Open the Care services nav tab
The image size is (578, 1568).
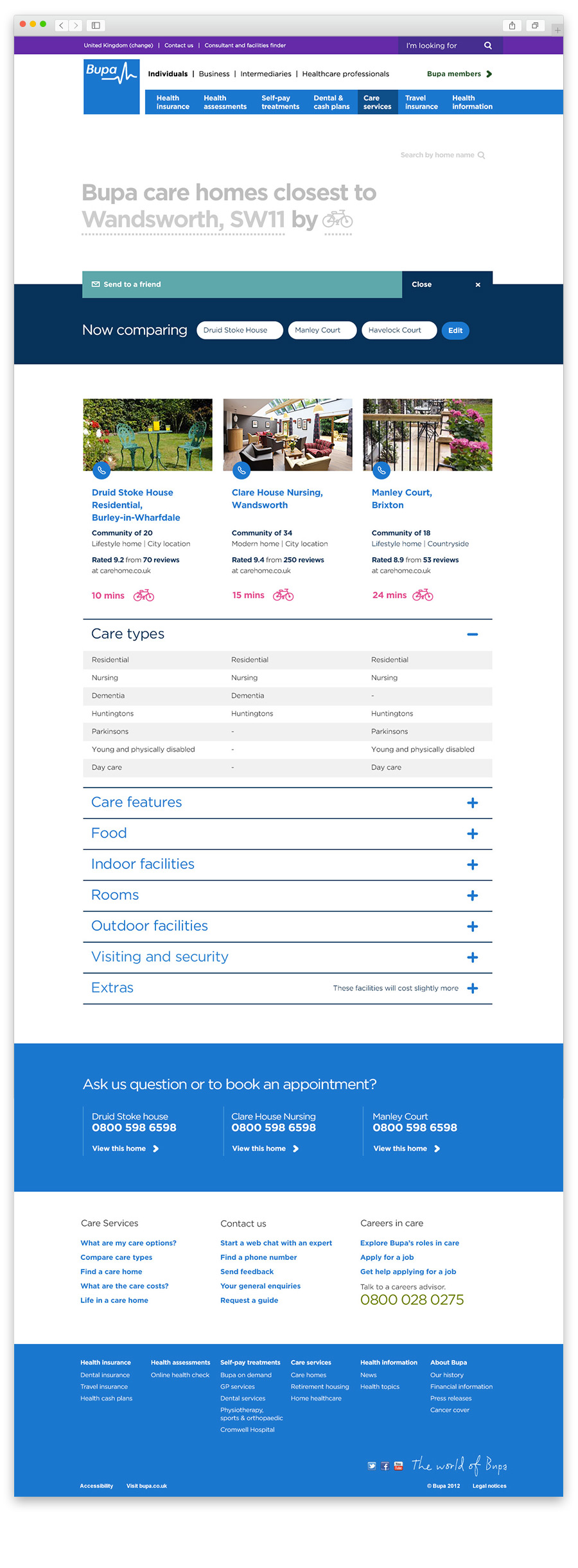pos(378,103)
